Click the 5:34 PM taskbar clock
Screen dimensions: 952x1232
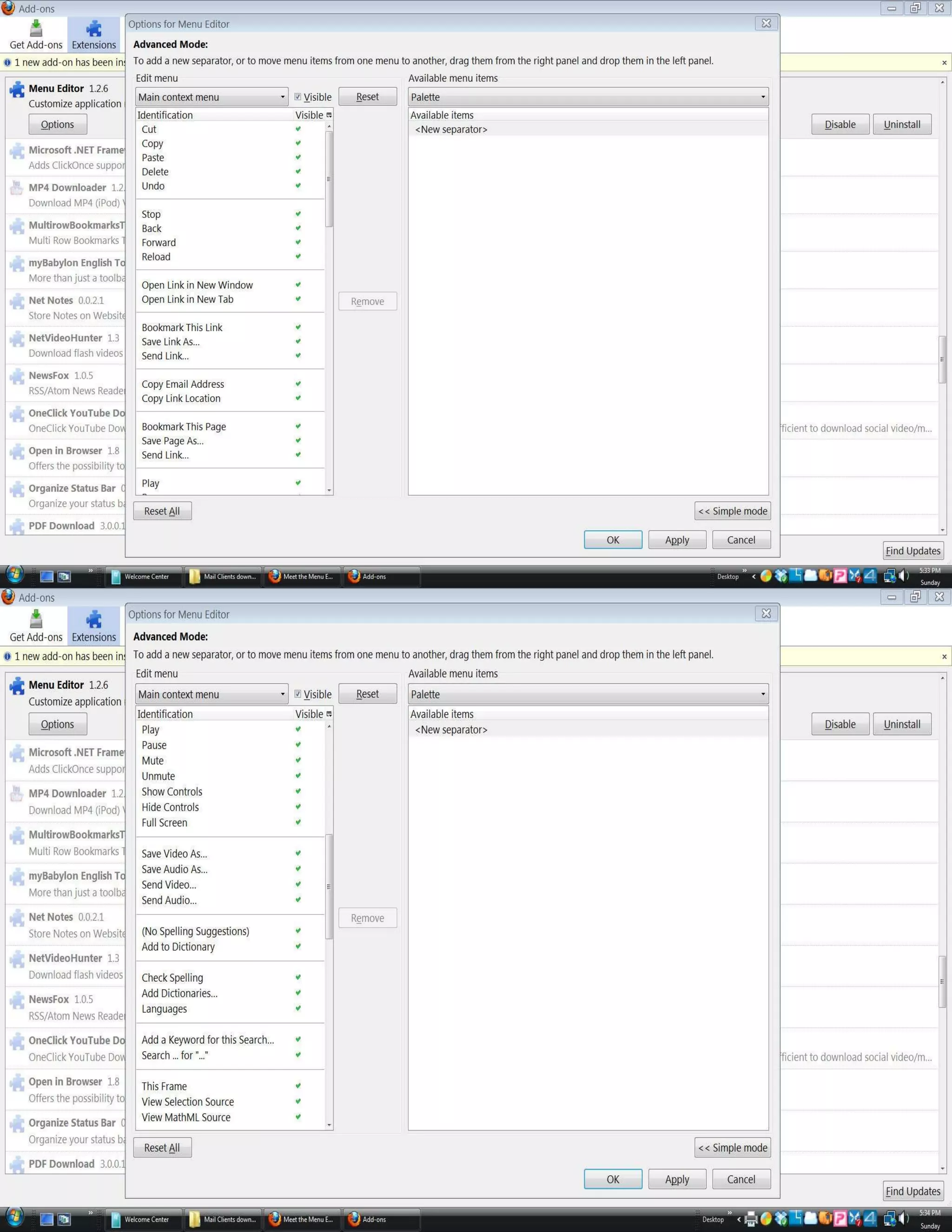tap(929, 1213)
